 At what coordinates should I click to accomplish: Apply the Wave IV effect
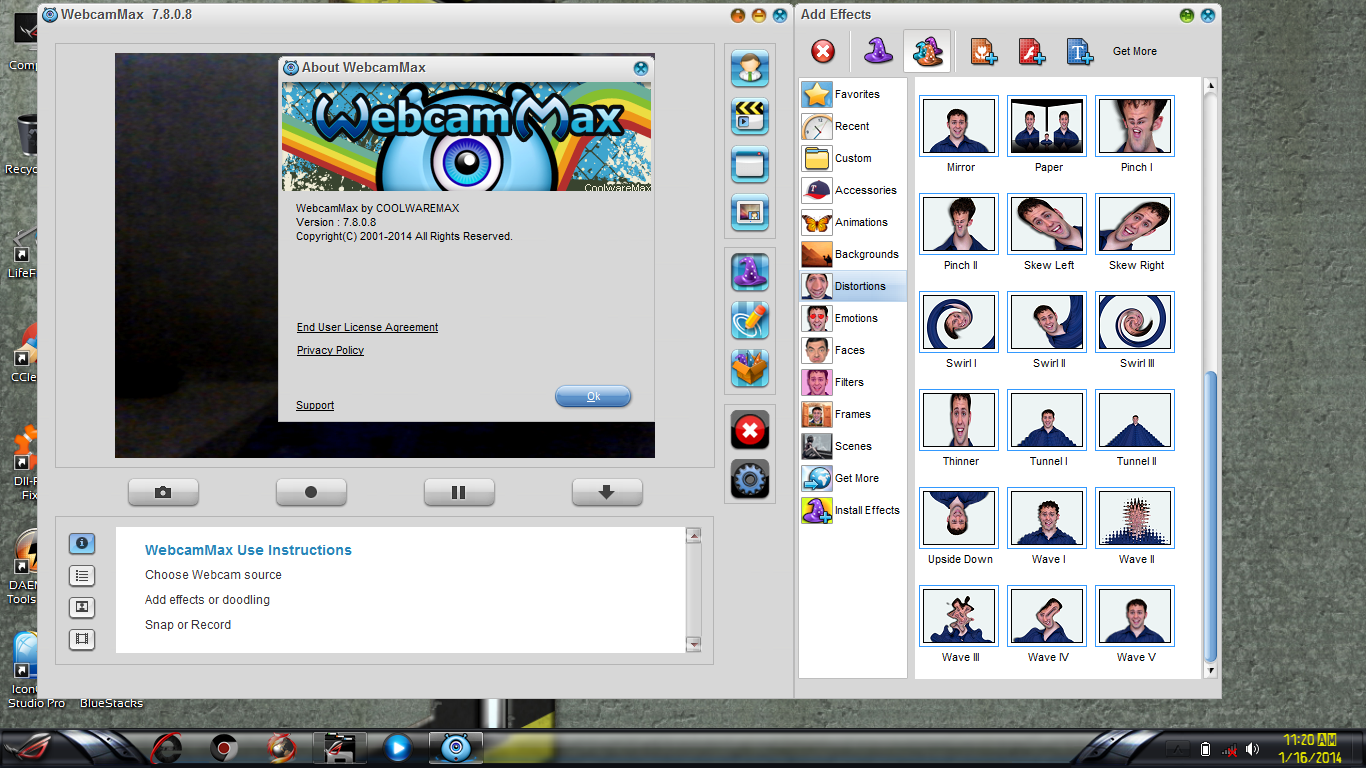(1047, 616)
